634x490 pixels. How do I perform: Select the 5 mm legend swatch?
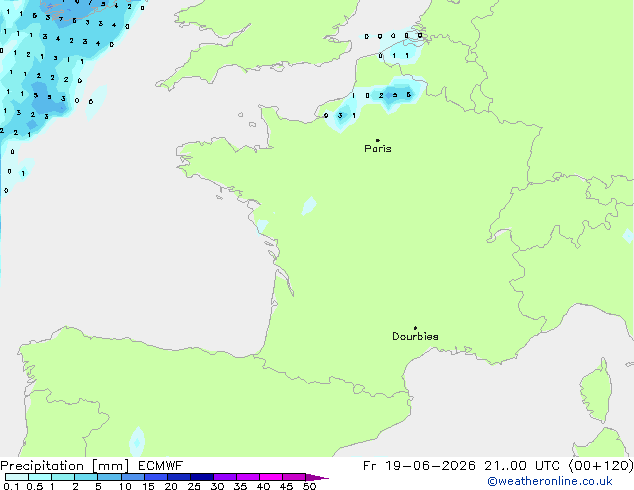(109, 477)
